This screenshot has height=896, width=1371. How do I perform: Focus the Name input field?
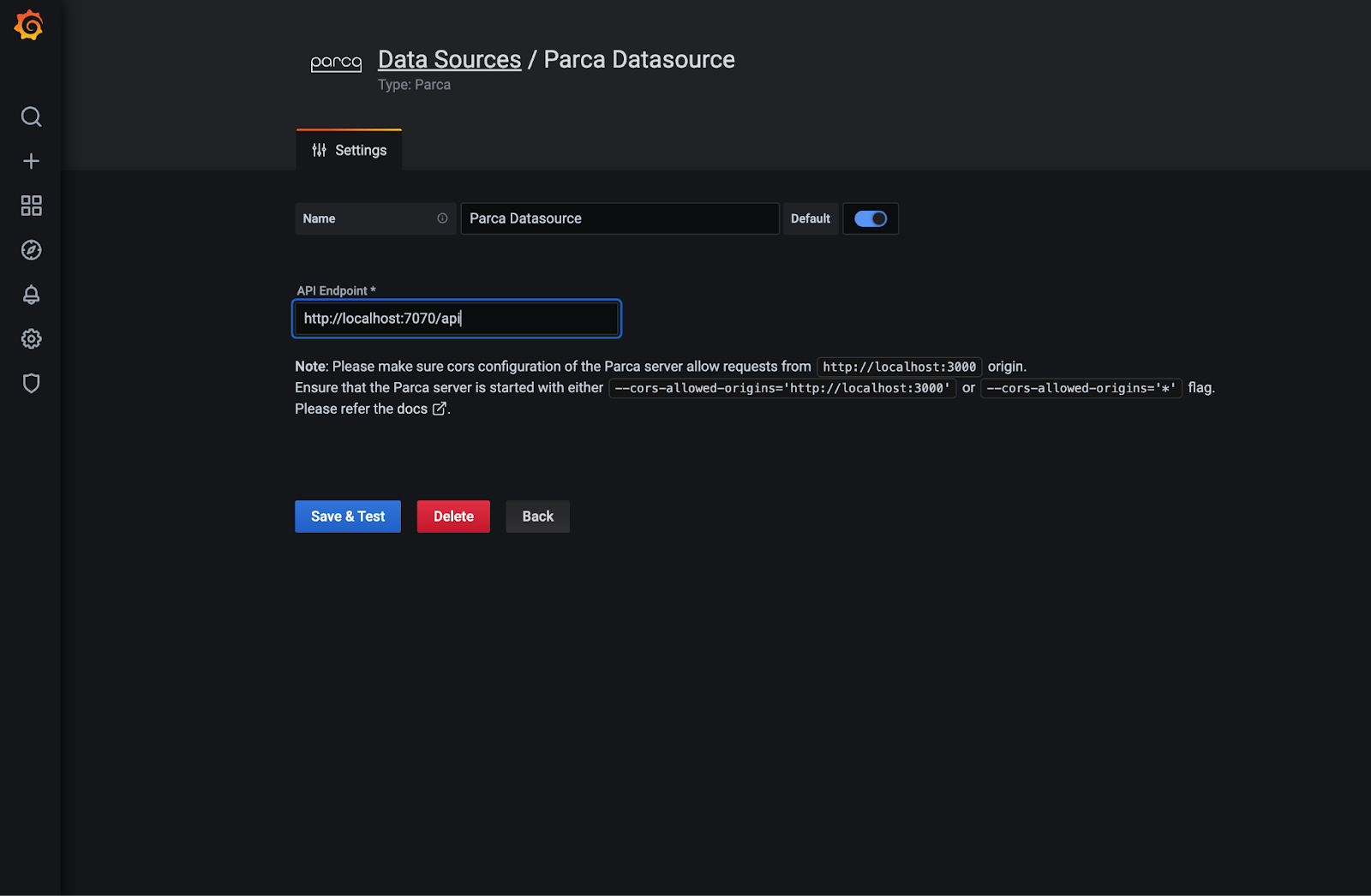[620, 218]
